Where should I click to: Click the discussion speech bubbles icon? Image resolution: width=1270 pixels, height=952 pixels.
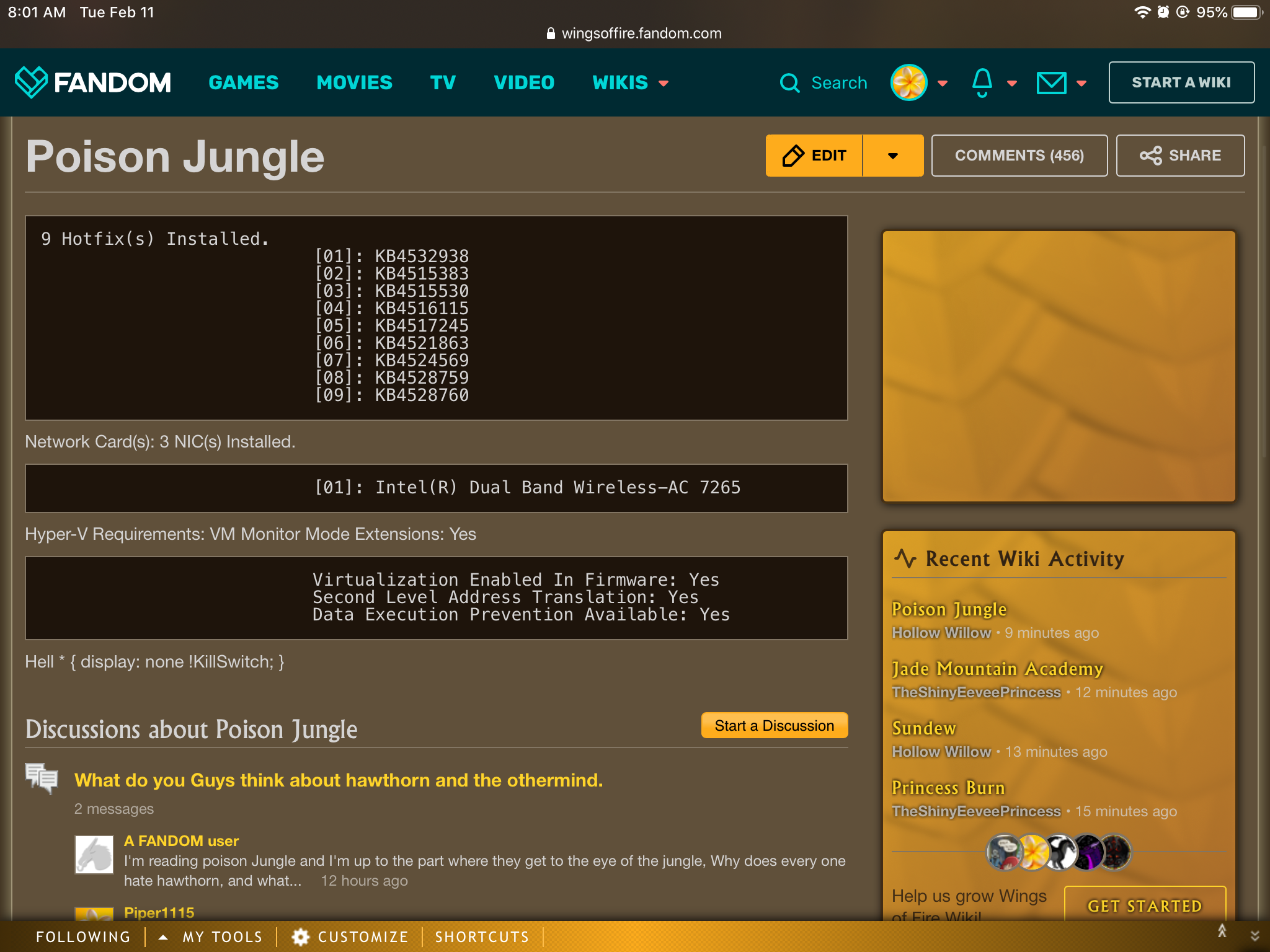(x=42, y=778)
